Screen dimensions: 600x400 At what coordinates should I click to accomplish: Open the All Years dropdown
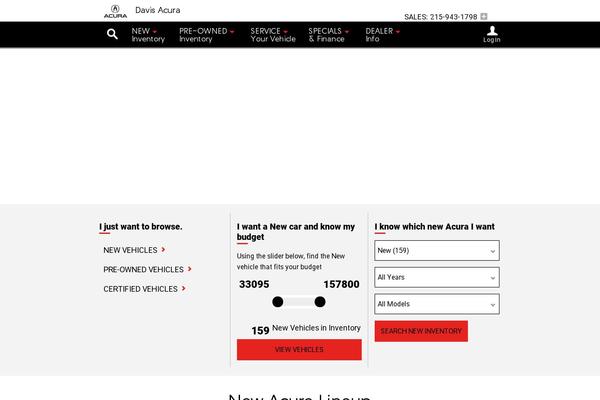click(x=437, y=277)
